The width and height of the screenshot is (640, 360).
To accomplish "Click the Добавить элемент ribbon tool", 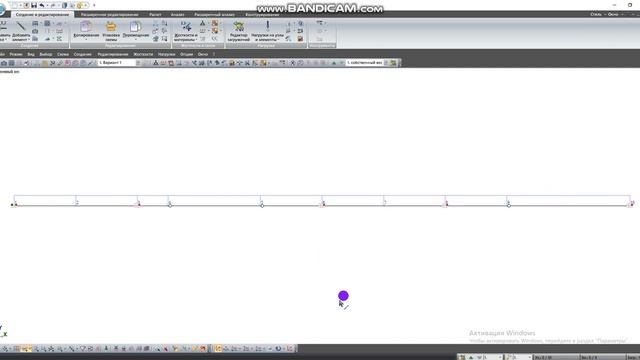I will (x=21, y=31).
